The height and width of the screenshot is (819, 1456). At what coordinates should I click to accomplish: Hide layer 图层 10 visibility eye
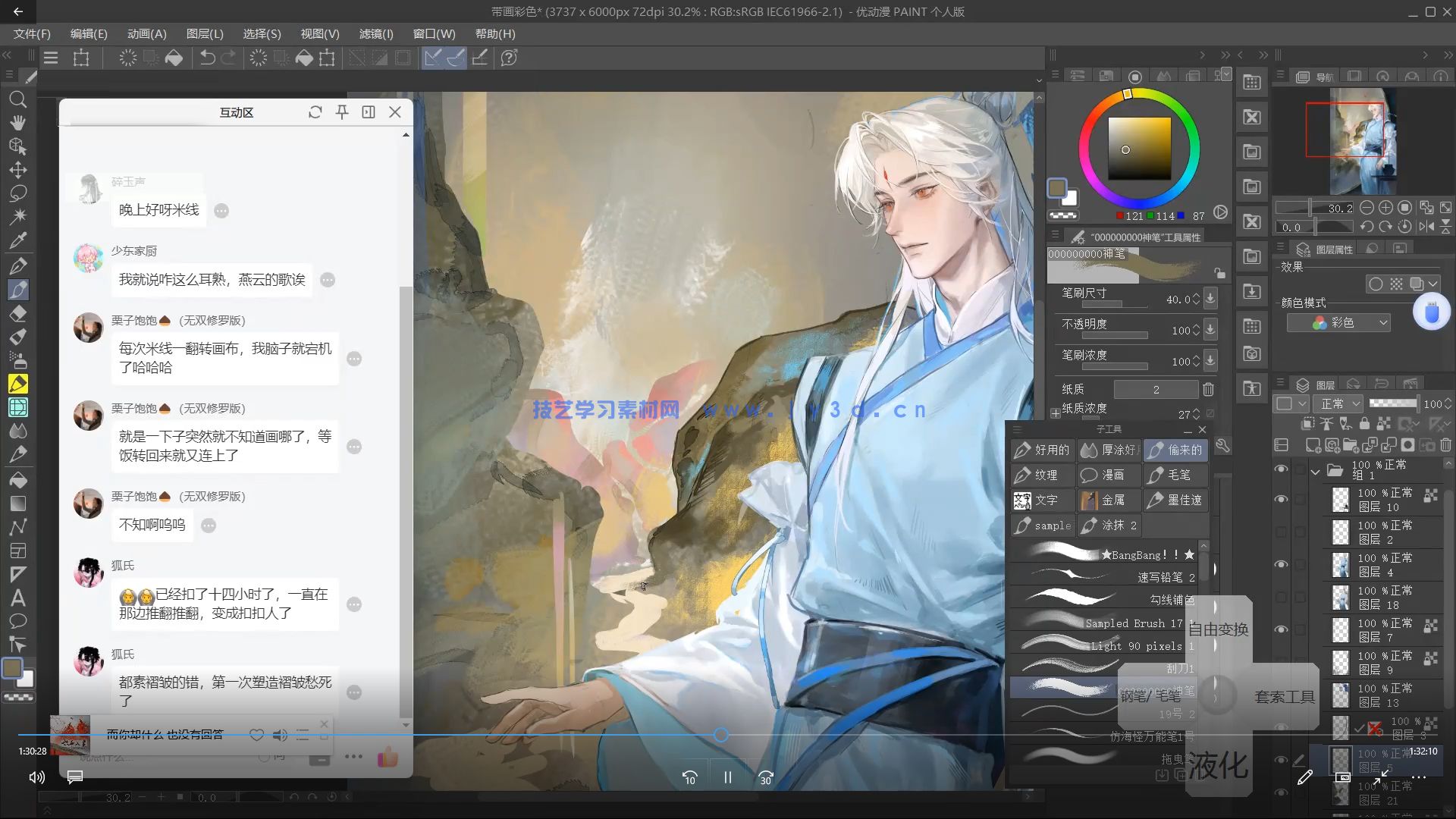(1281, 499)
